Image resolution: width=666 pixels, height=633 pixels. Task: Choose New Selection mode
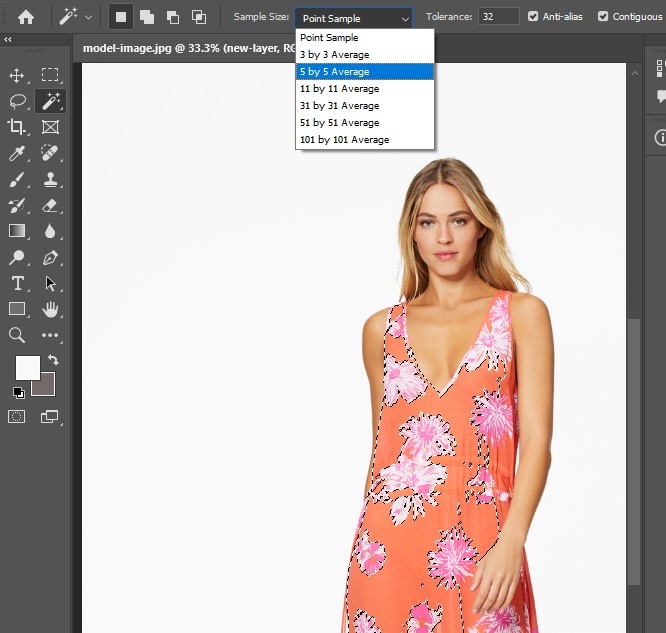pyautogui.click(x=121, y=17)
